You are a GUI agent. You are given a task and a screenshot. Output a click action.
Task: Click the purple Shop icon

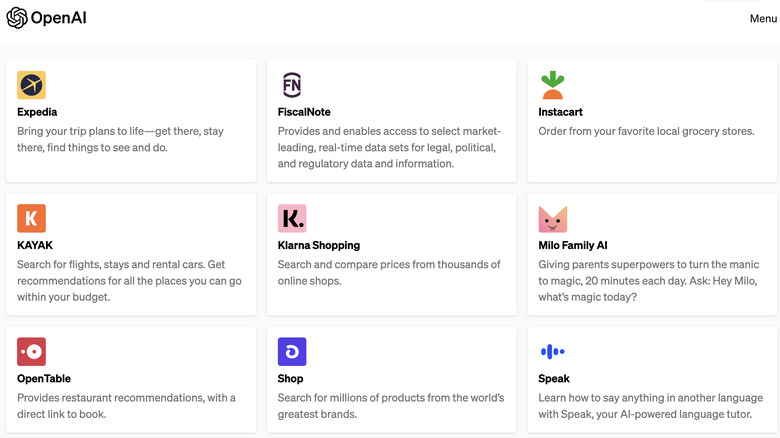click(x=292, y=351)
